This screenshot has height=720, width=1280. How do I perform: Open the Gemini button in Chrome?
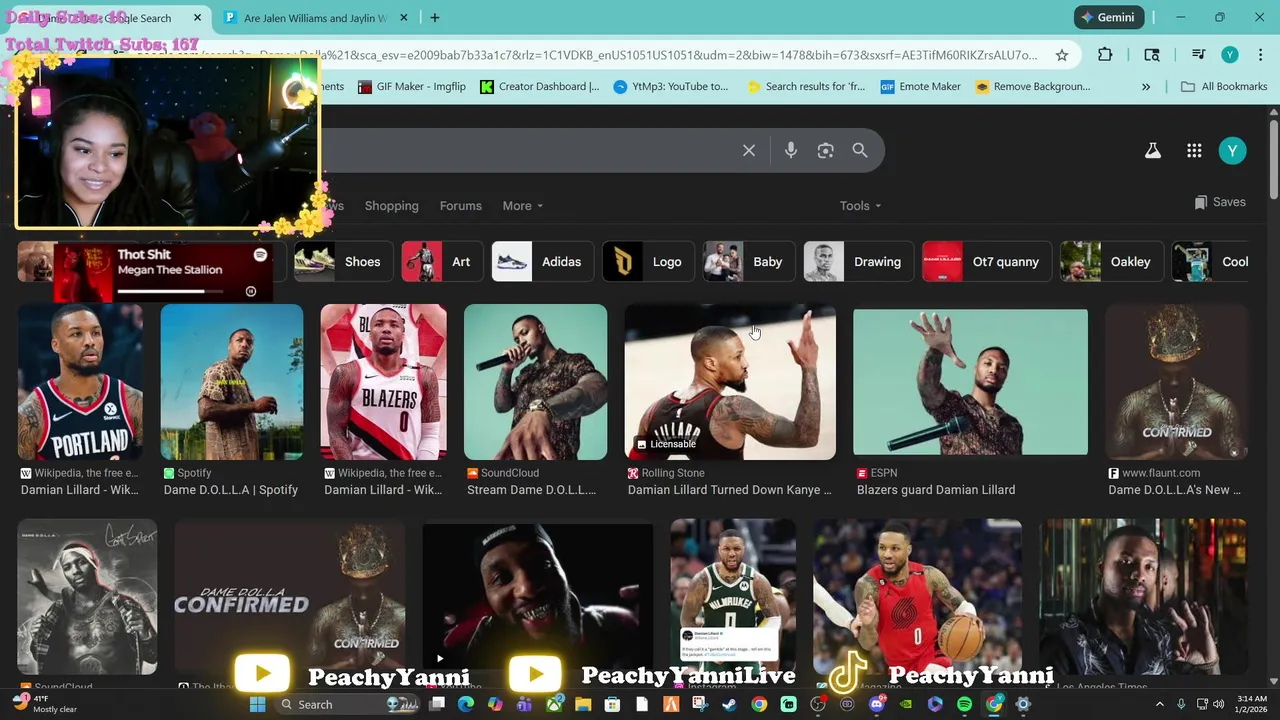(1108, 18)
